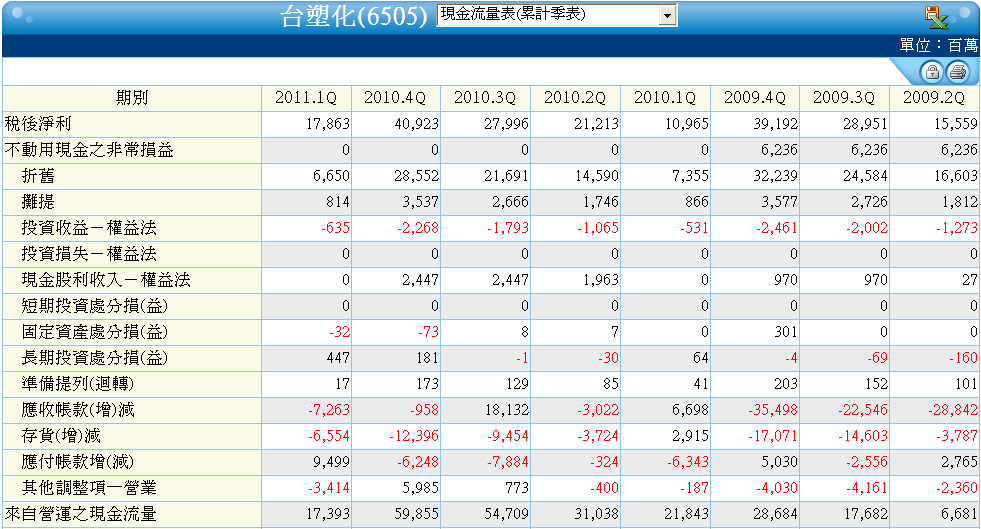Click the 2010.2Q column header
This screenshot has width=981, height=529.
575,98
